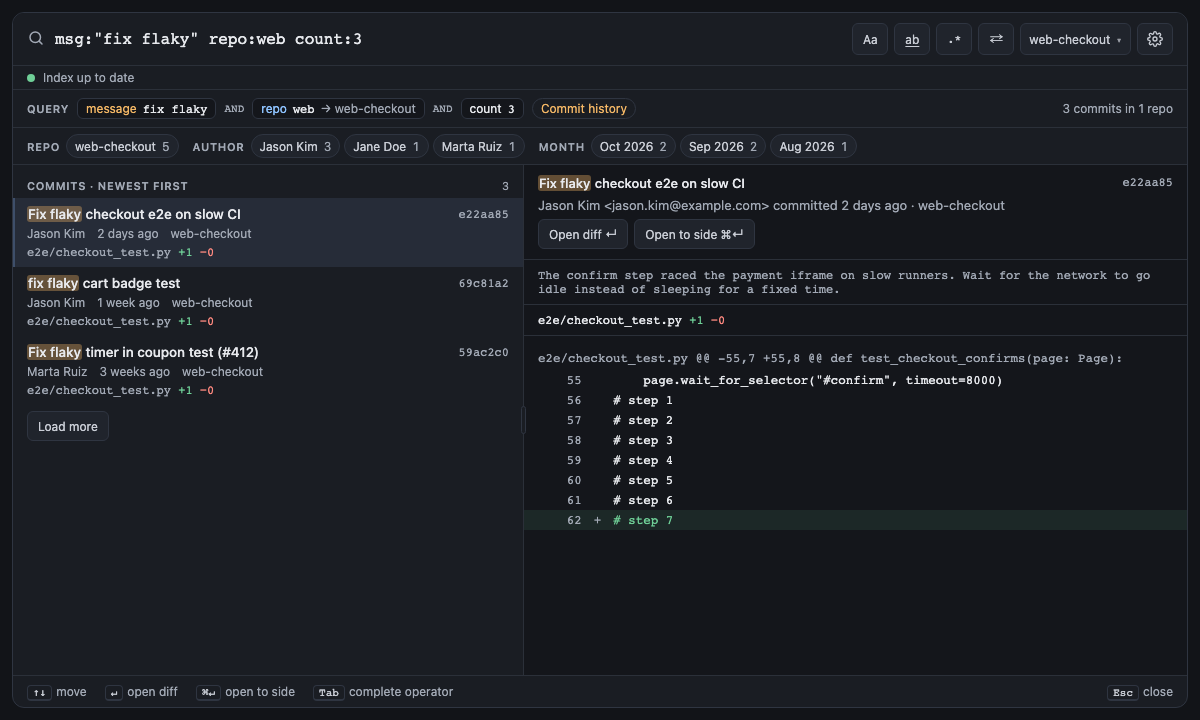
Task: Select commit Fix flaky timer in coupon test
Action: pos(268,370)
